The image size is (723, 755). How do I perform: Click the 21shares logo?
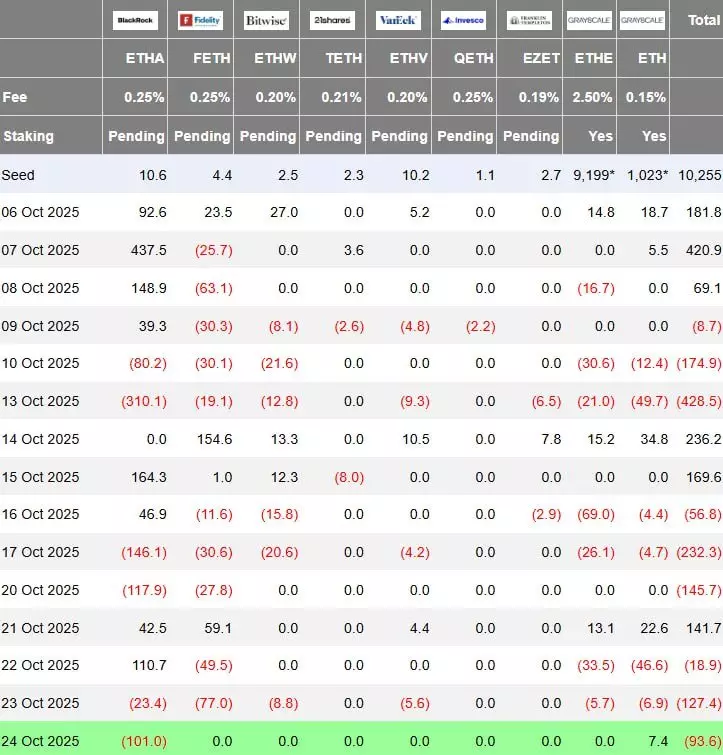pyautogui.click(x=332, y=20)
